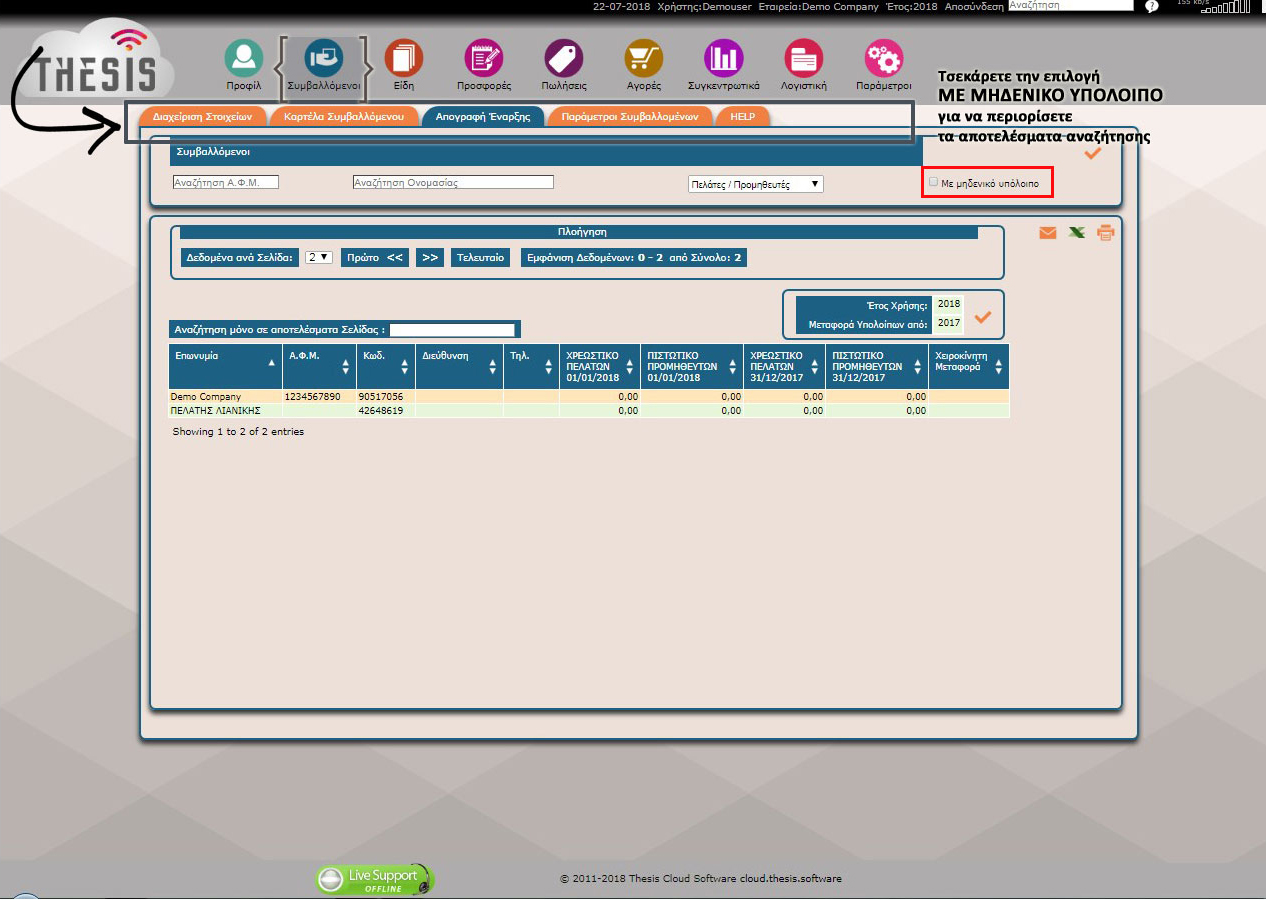
Task: Click the Αποσύνδεση logout link
Action: click(x=973, y=6)
